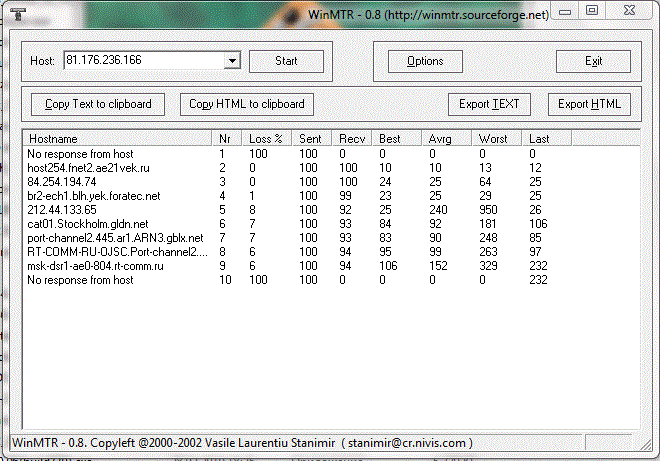This screenshot has width=660, height=461.
Task: Click the Last column header
Action: tap(546, 139)
